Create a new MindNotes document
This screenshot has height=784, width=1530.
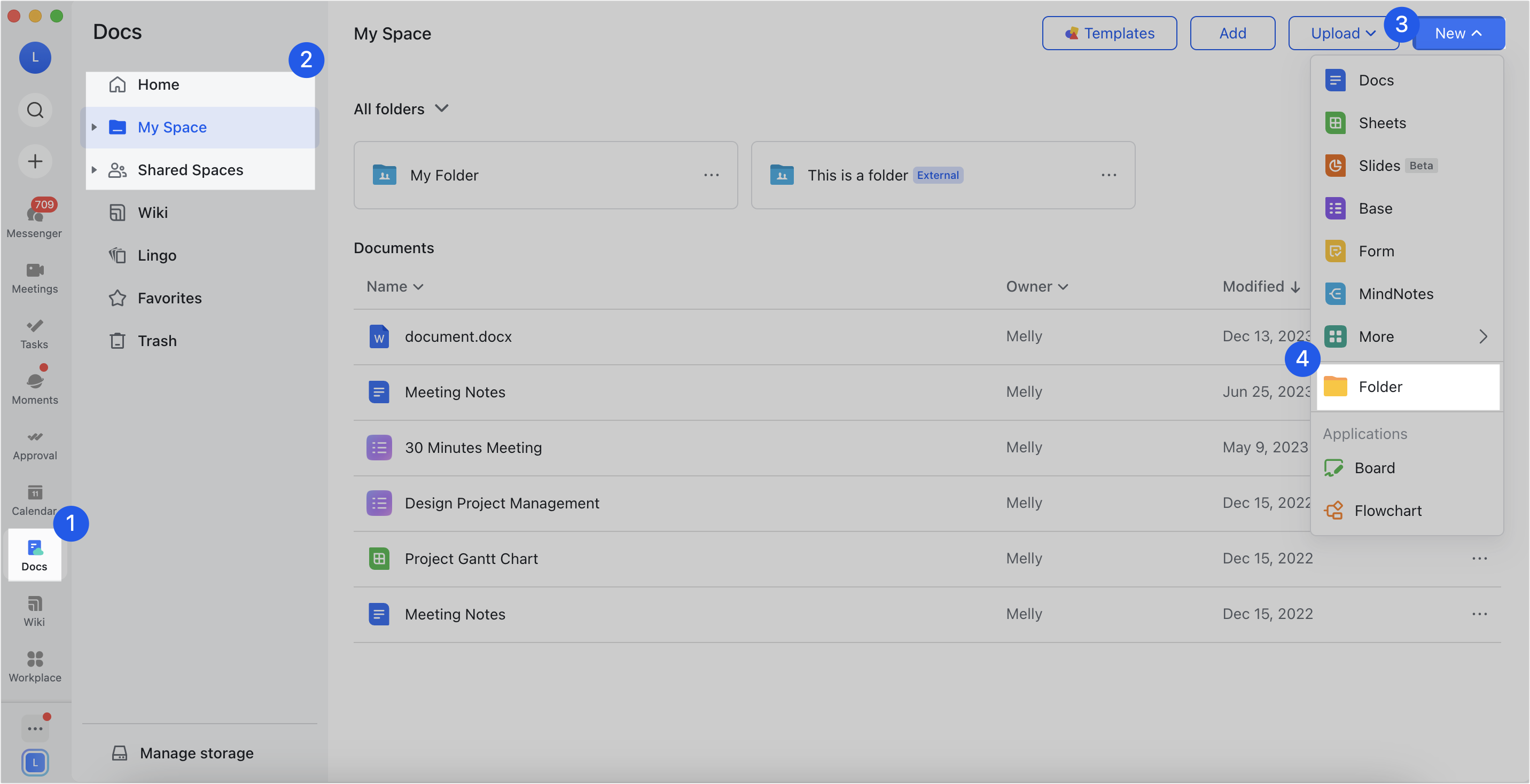coord(1396,293)
